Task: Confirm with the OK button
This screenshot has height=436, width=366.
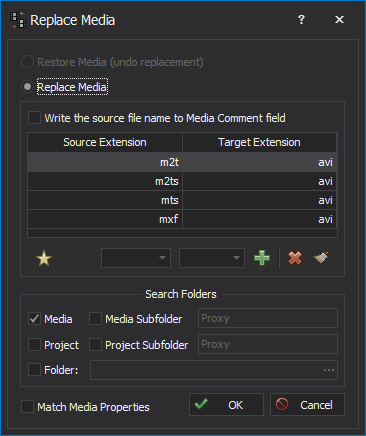Action: tap(226, 405)
